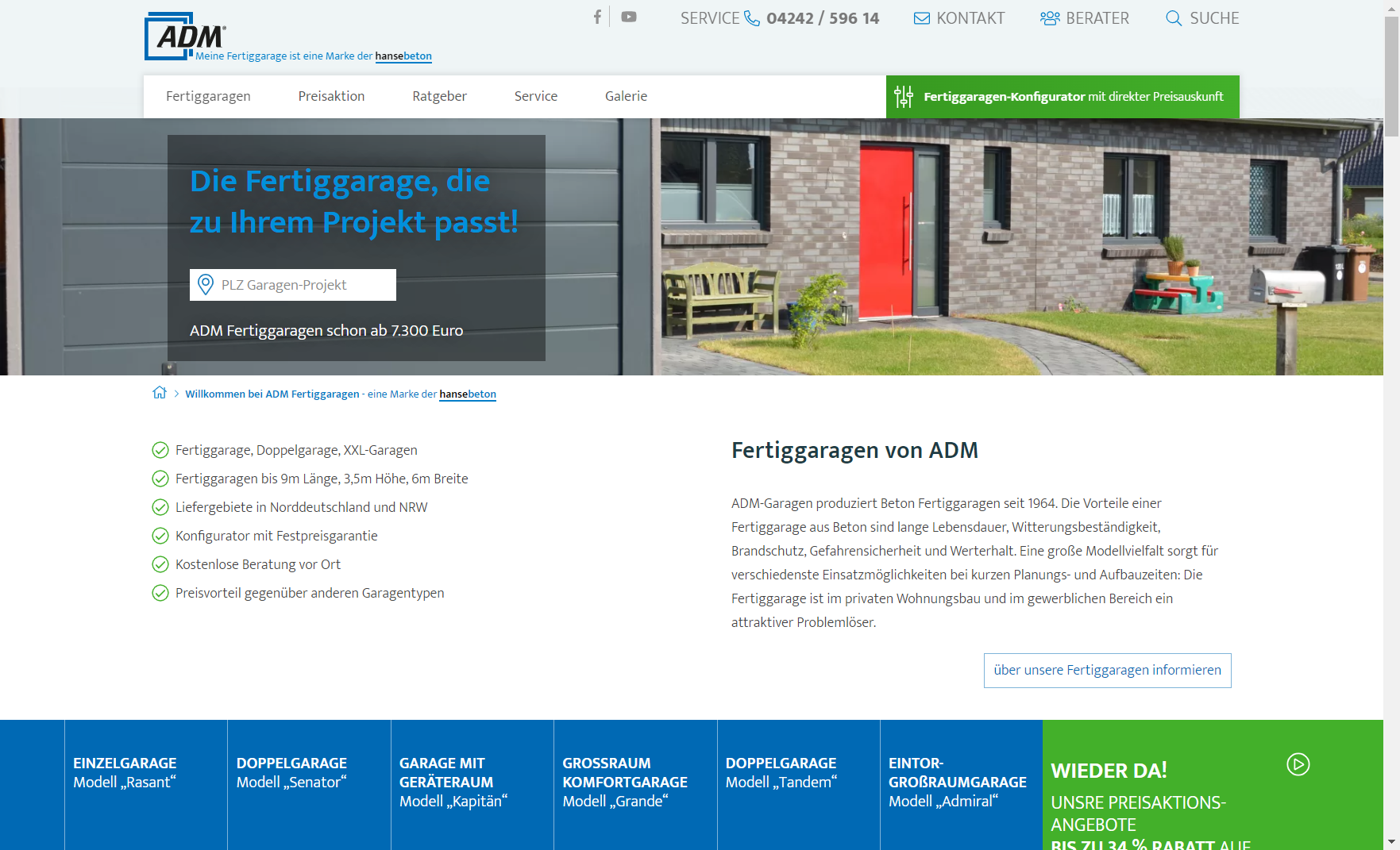Click the circled play arrow in green promo

tap(1298, 764)
